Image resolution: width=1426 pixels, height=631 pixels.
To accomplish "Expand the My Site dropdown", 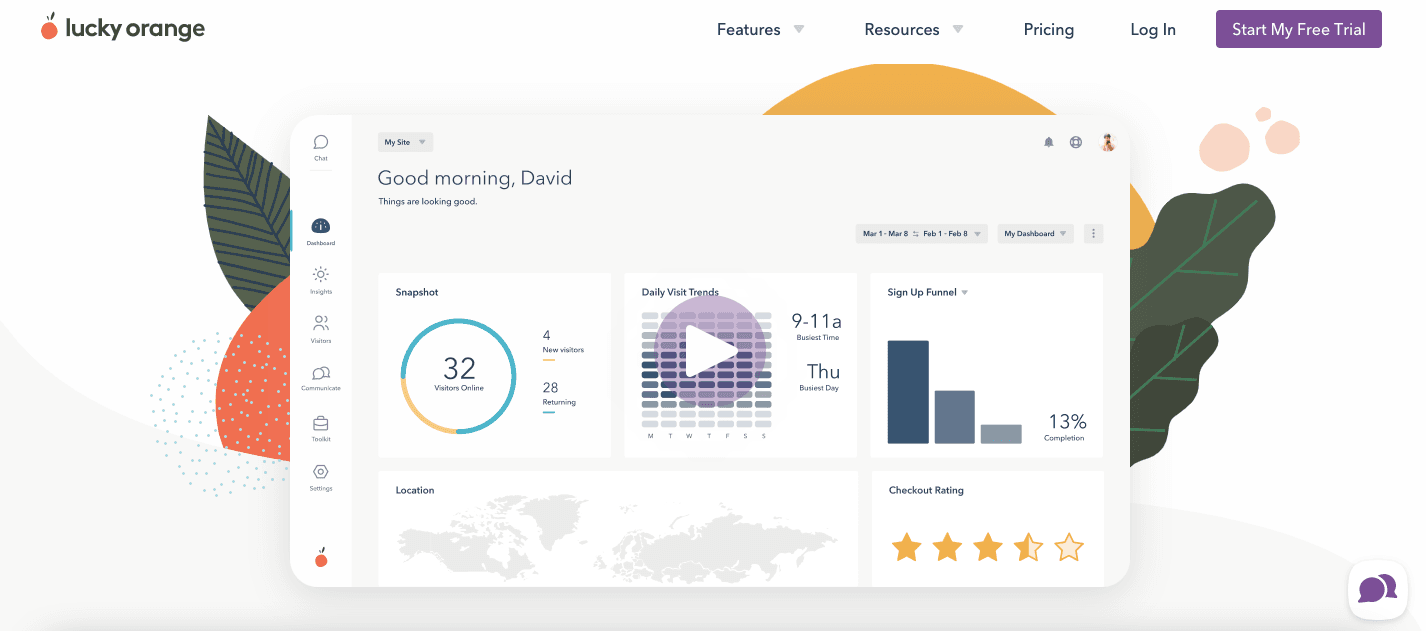I will (x=405, y=142).
